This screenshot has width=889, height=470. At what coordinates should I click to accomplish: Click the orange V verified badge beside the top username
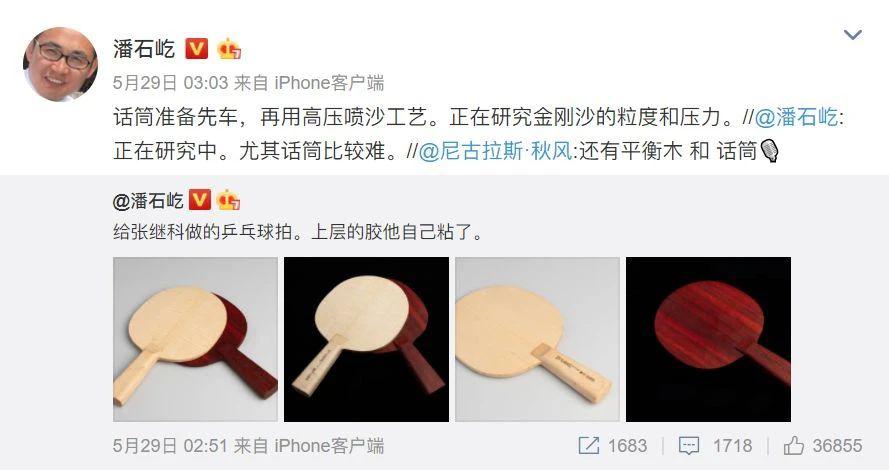pos(197,49)
